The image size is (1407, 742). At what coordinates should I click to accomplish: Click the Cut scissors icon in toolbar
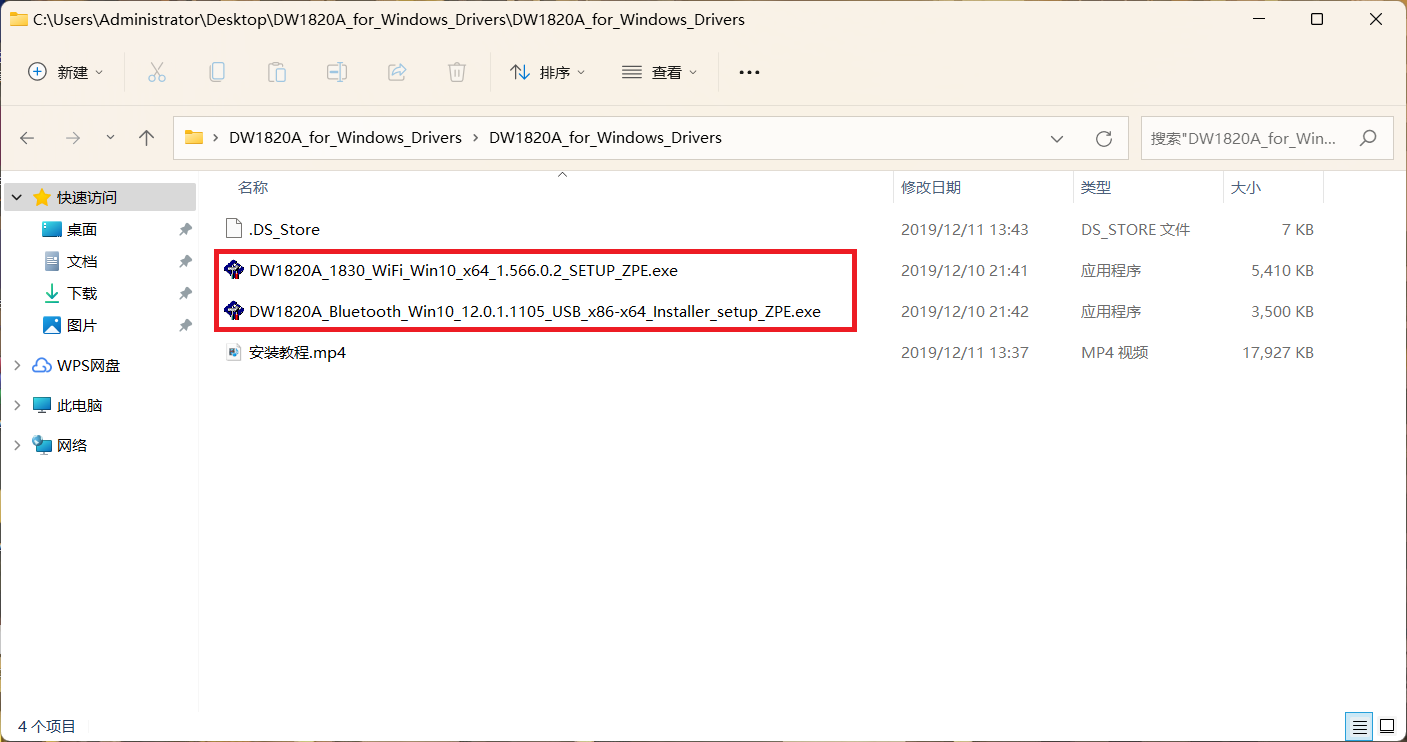click(156, 72)
